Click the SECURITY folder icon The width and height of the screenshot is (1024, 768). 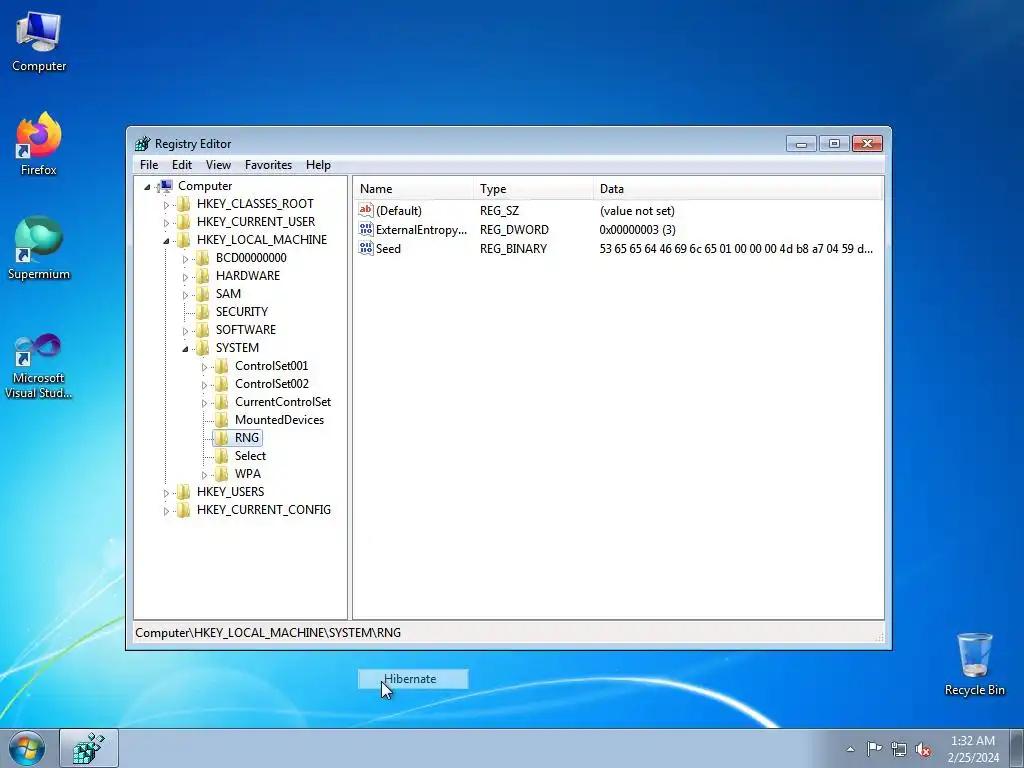pos(202,312)
